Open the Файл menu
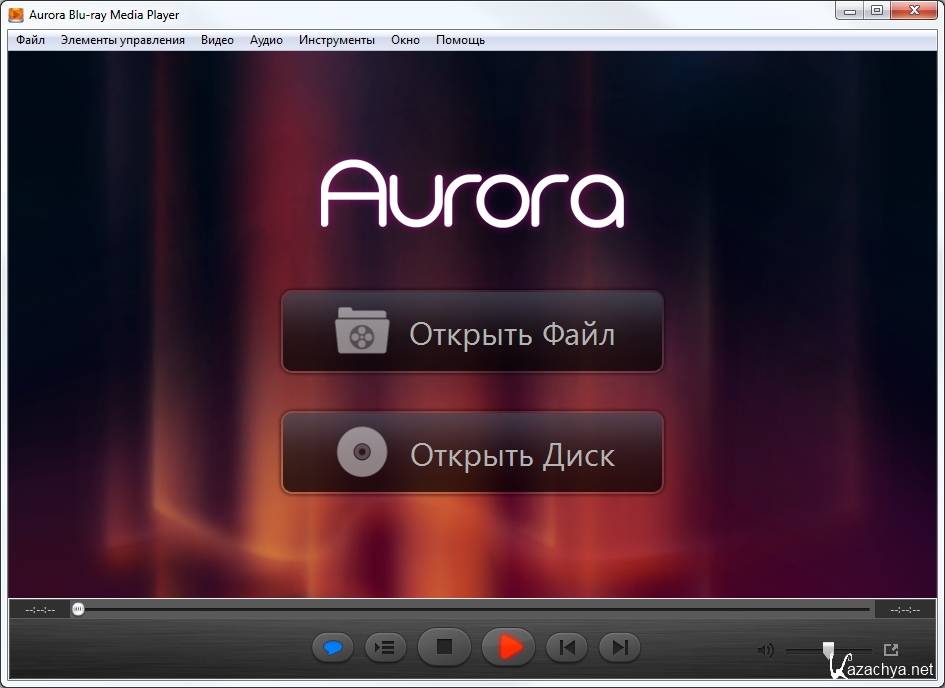 pyautogui.click(x=31, y=40)
